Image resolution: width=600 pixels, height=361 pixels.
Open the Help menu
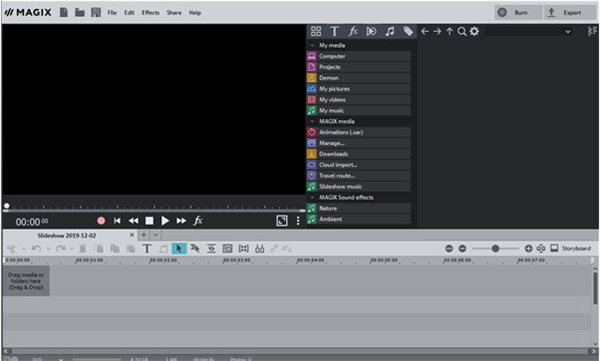tap(195, 13)
